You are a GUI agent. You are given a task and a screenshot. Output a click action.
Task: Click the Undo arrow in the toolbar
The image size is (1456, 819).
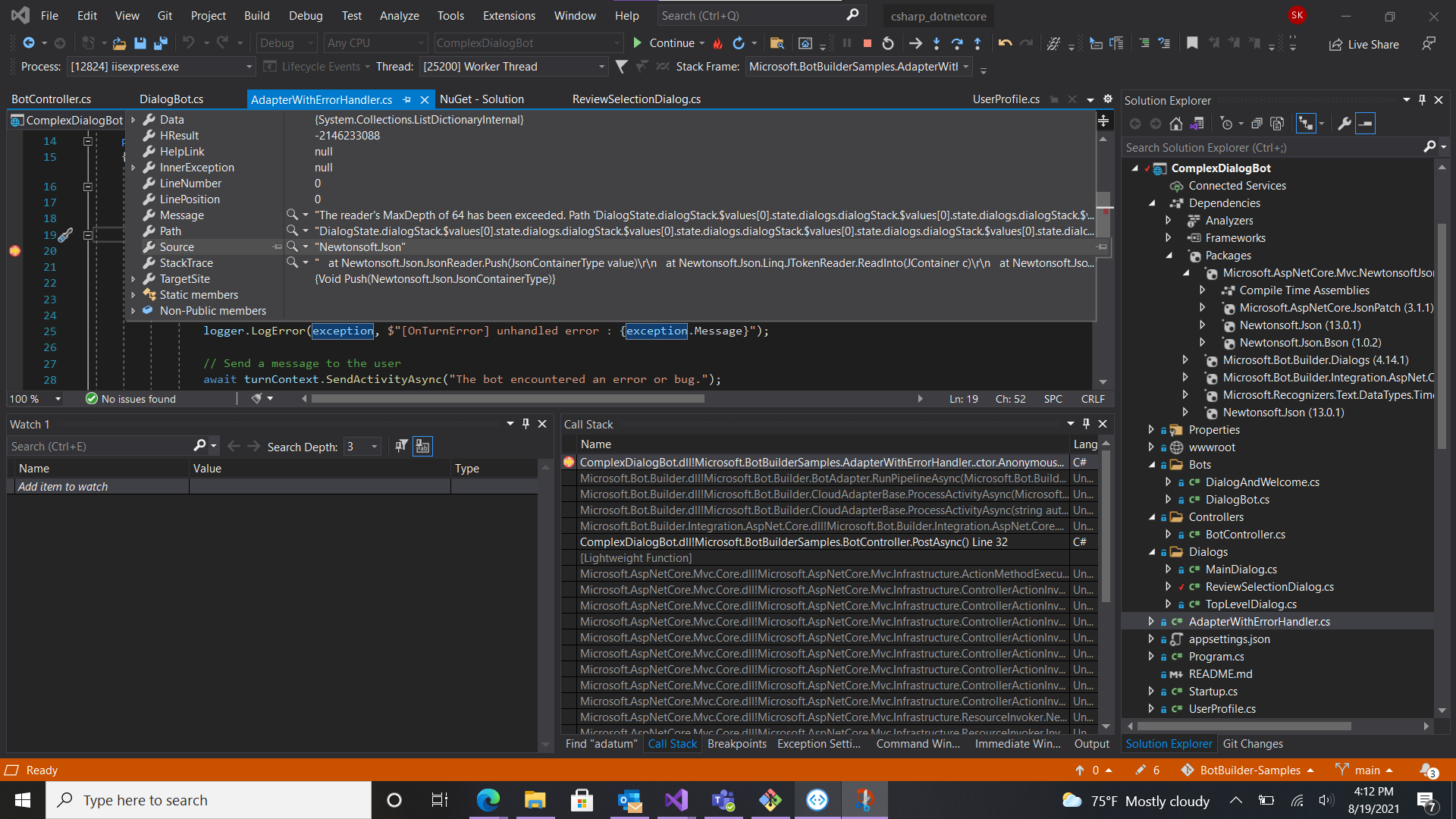[x=1005, y=43]
